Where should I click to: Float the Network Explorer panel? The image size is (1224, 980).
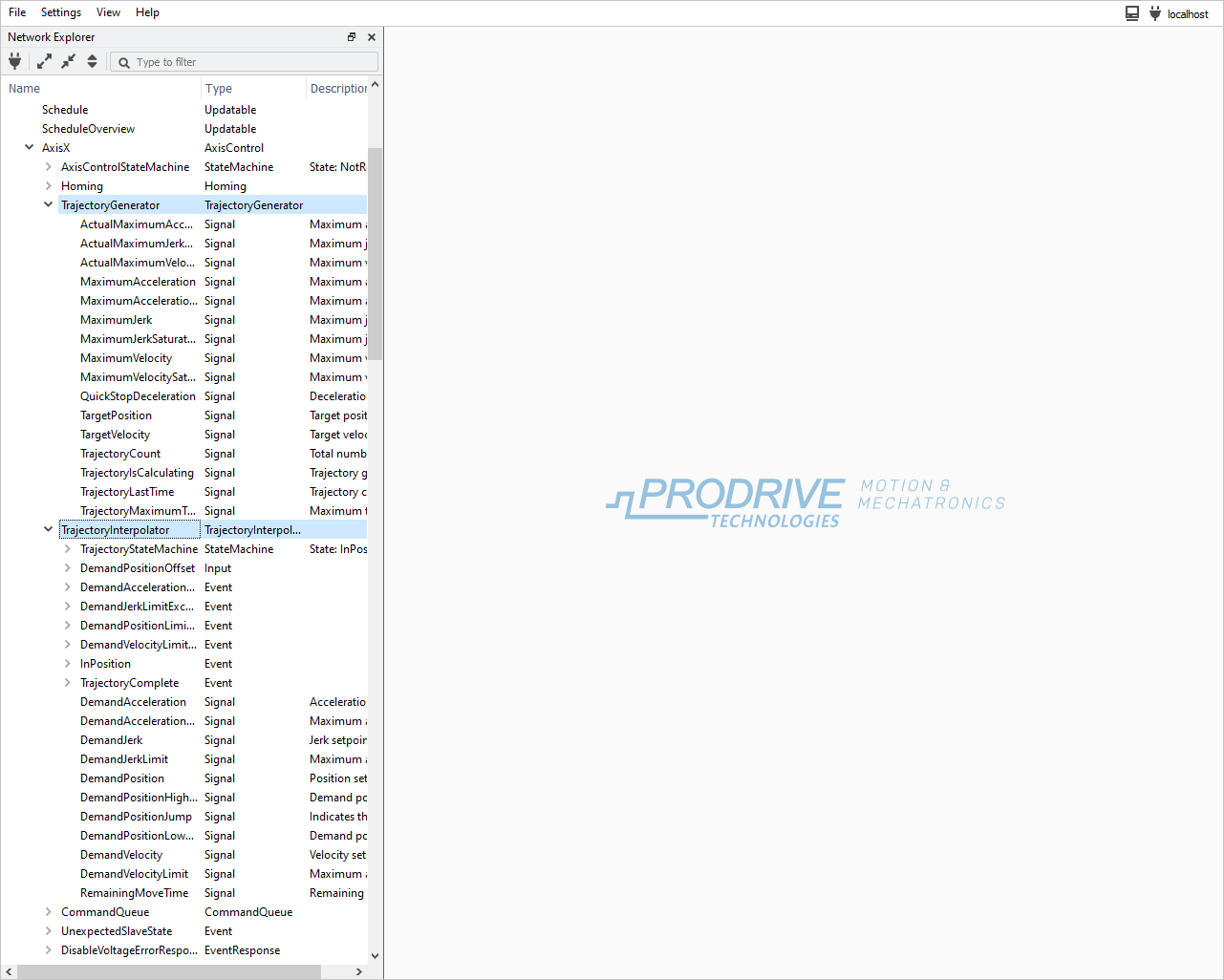tap(352, 37)
